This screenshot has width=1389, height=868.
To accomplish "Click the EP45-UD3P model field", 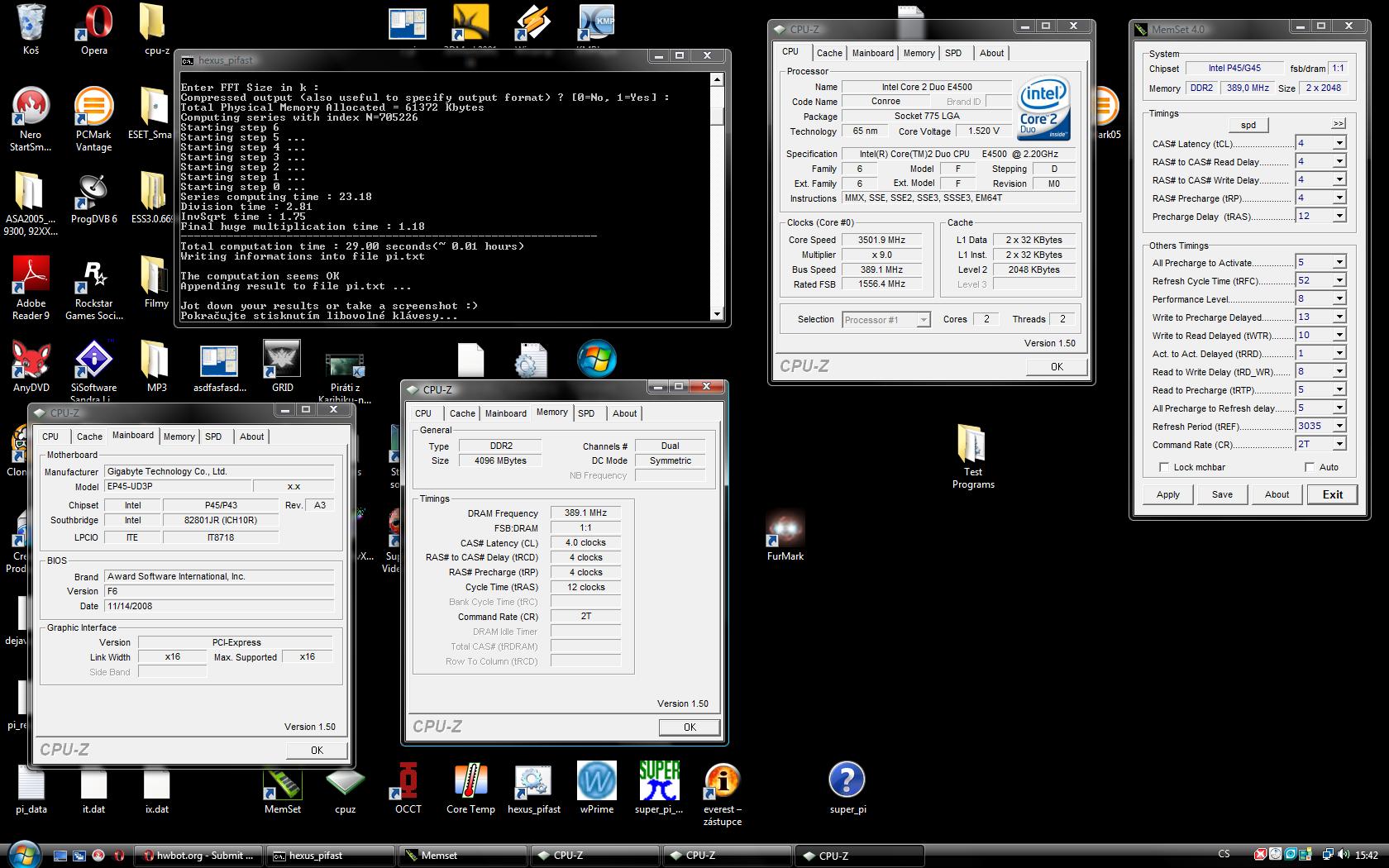I will (176, 486).
